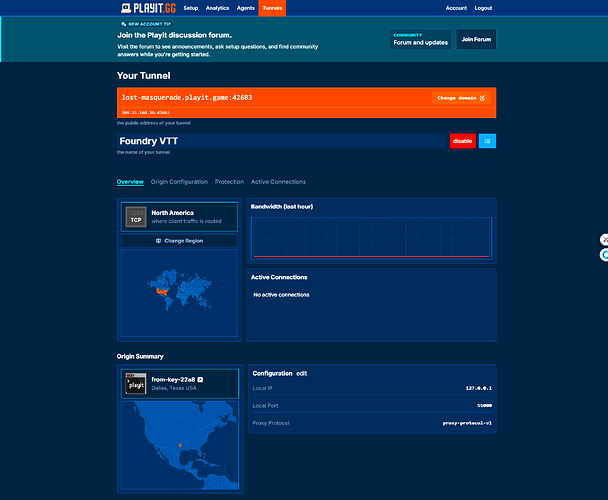Click the proxy-protocol-v1 value
The width and height of the screenshot is (608, 500).
[467, 423]
